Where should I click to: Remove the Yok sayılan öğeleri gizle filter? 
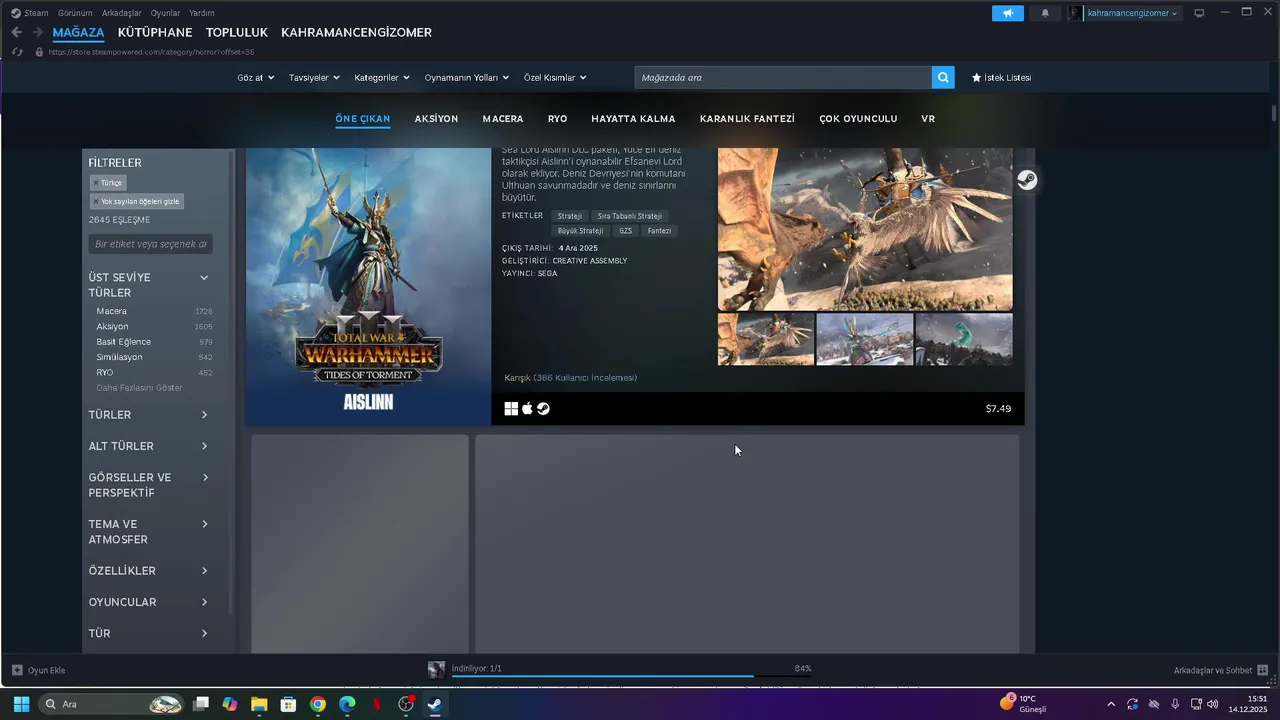point(96,201)
